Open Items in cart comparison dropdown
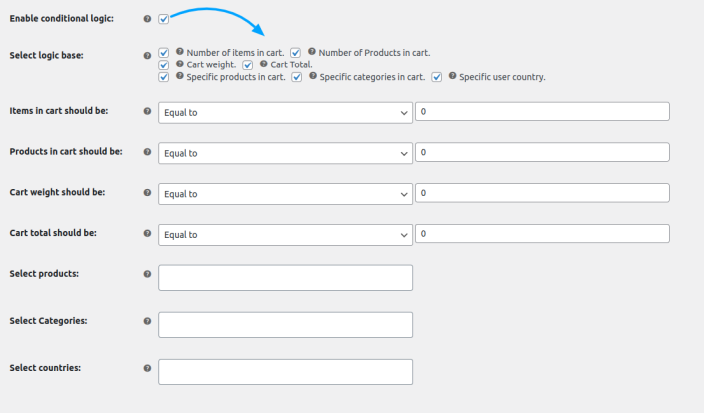This screenshot has height=413, width=704. click(285, 112)
